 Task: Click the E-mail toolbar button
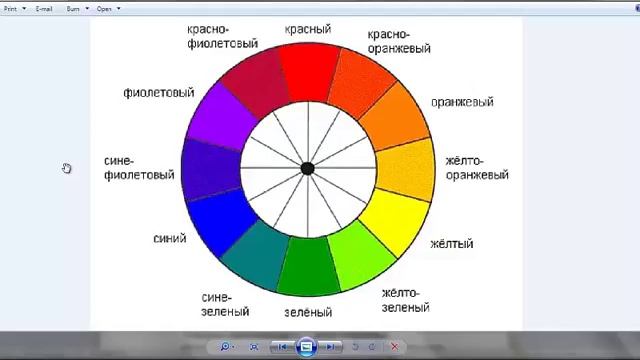[44, 9]
